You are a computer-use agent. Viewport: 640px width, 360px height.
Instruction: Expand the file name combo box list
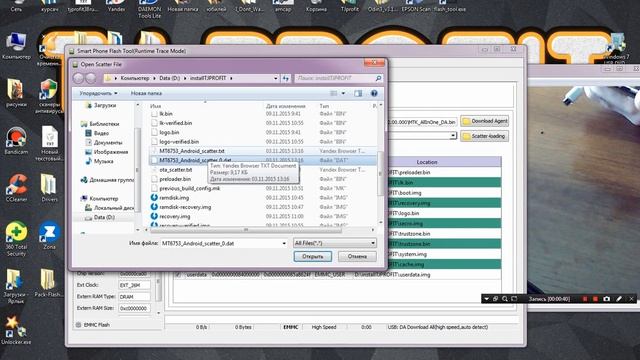284,243
